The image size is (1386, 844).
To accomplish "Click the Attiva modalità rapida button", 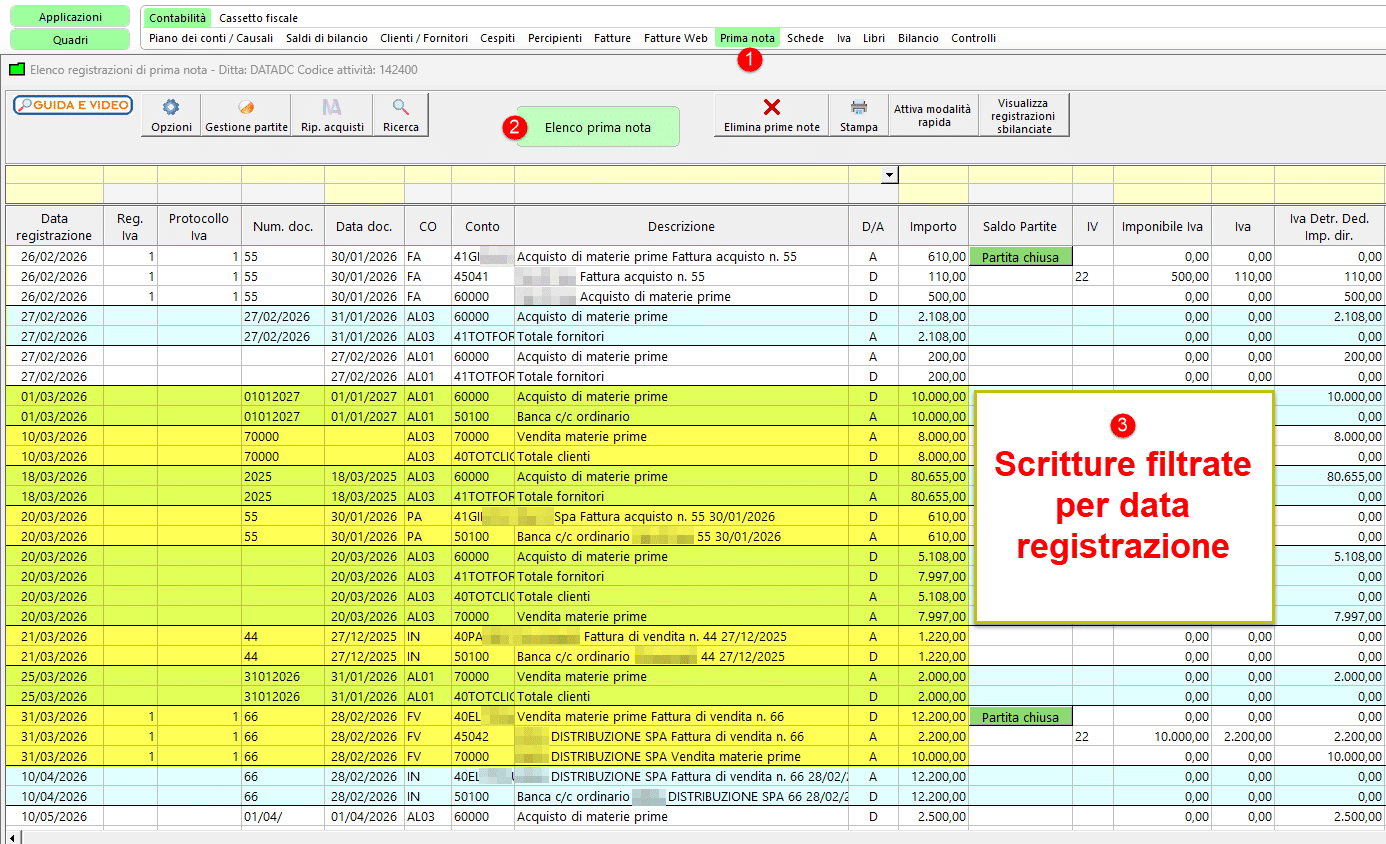I will tap(932, 115).
